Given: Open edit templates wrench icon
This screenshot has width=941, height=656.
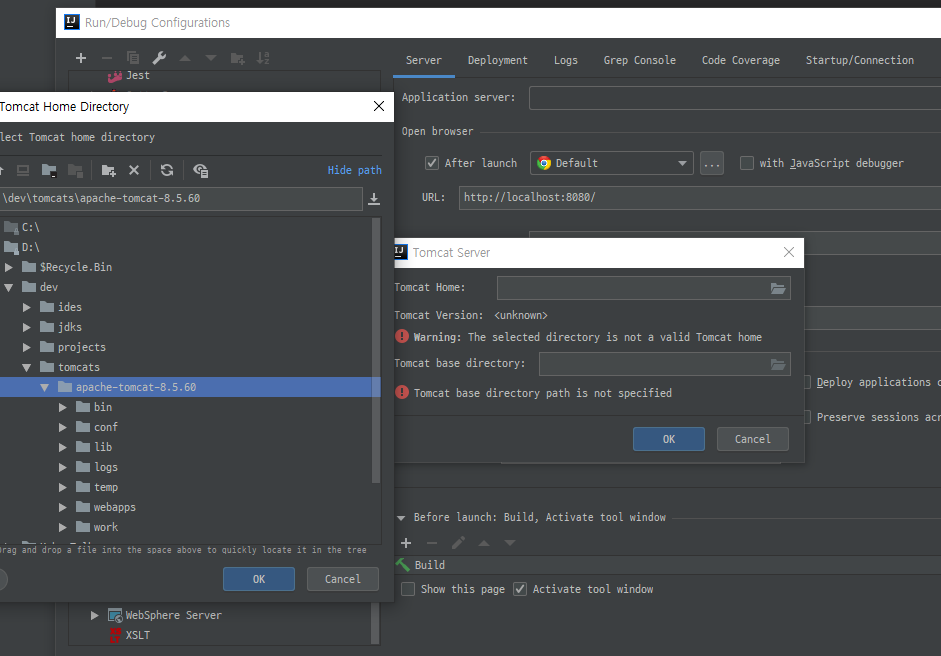Looking at the screenshot, I should [x=159, y=58].
